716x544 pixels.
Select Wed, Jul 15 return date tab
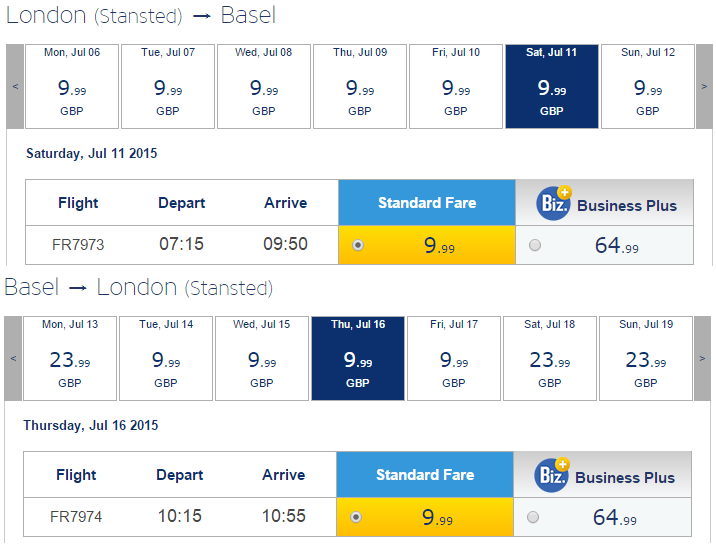[x=262, y=359]
